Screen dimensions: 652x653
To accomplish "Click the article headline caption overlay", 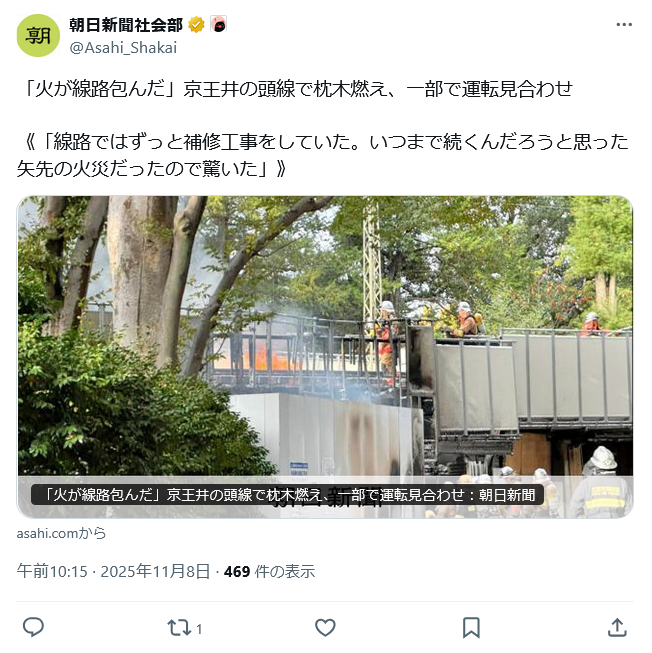I will tap(287, 495).
